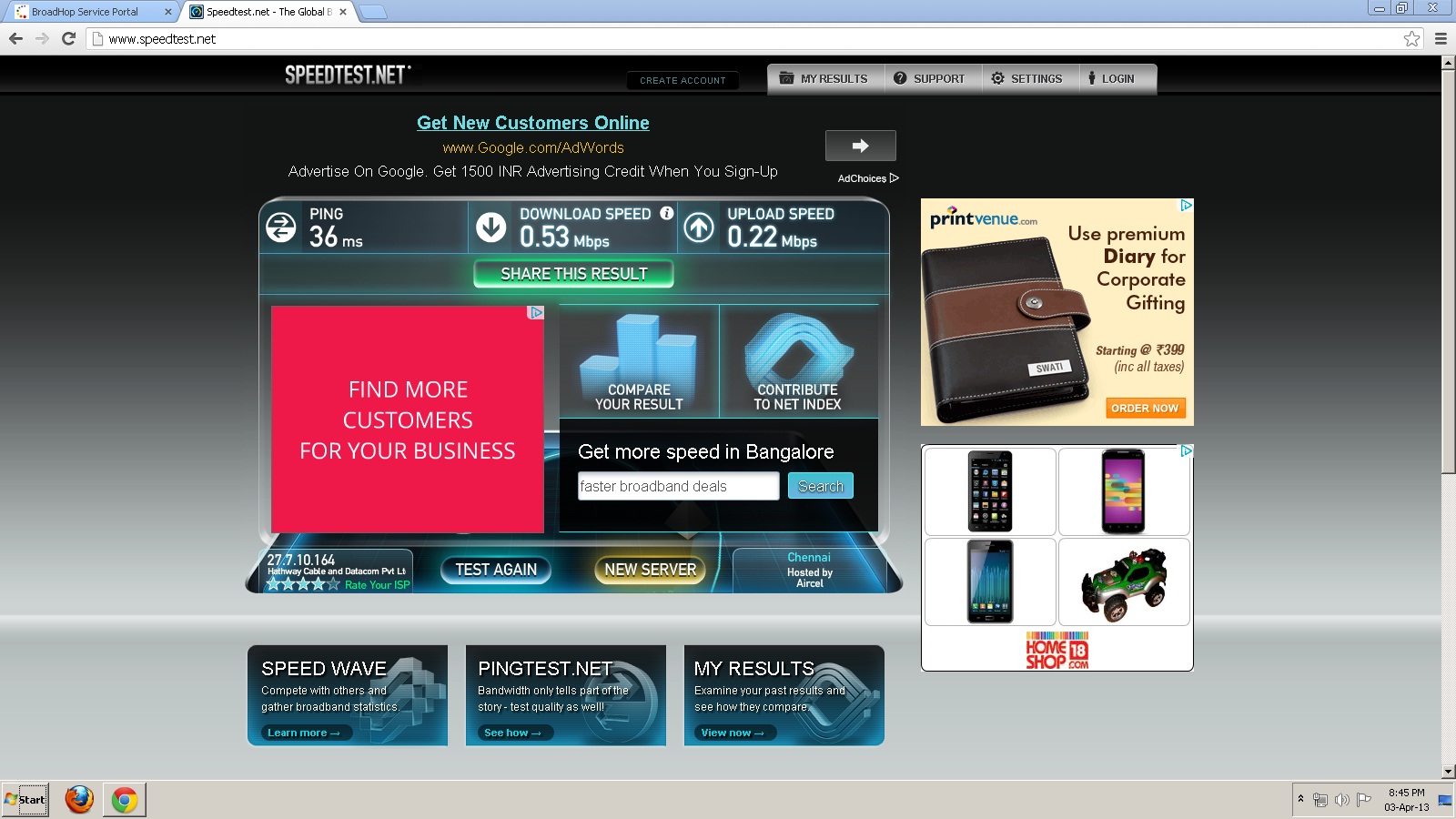The height and width of the screenshot is (819, 1456).
Task: Open Get New Customers Online link
Action: click(x=533, y=123)
